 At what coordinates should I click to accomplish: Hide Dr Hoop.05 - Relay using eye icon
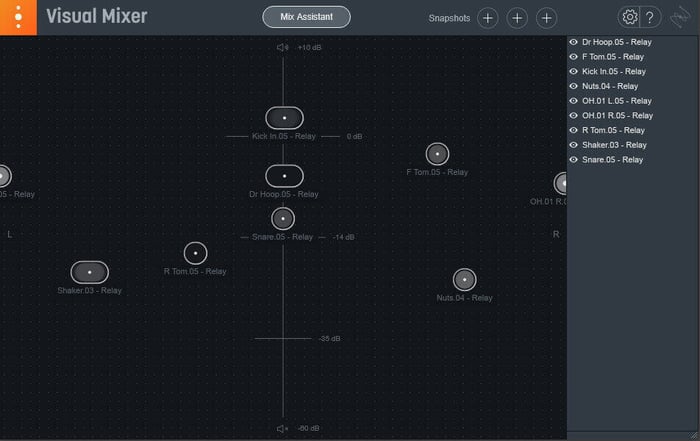[x=574, y=42]
